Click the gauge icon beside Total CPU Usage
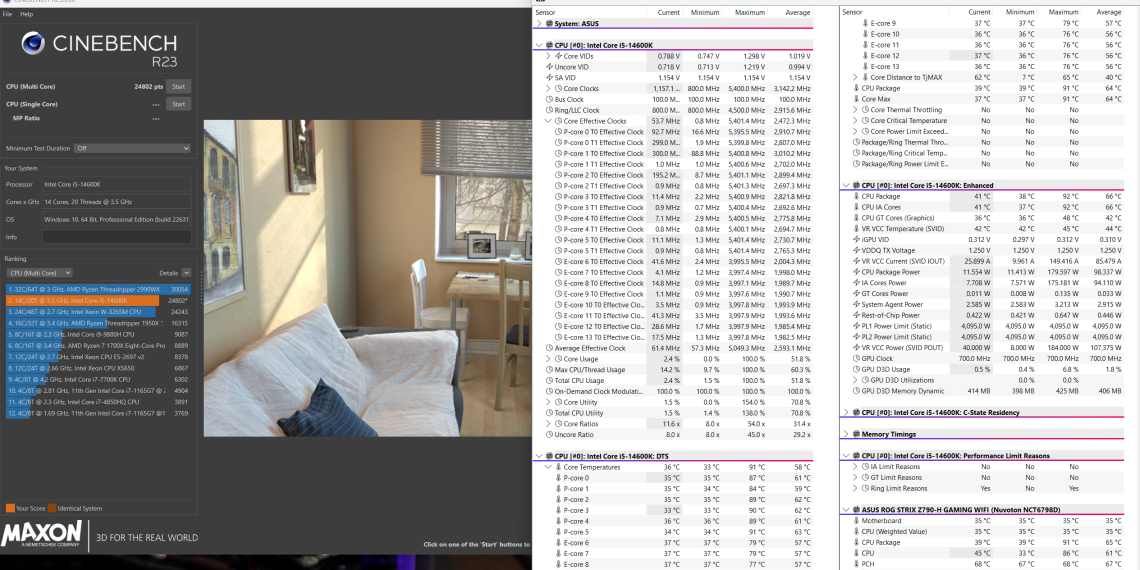This screenshot has width=1140, height=570. 548,380
